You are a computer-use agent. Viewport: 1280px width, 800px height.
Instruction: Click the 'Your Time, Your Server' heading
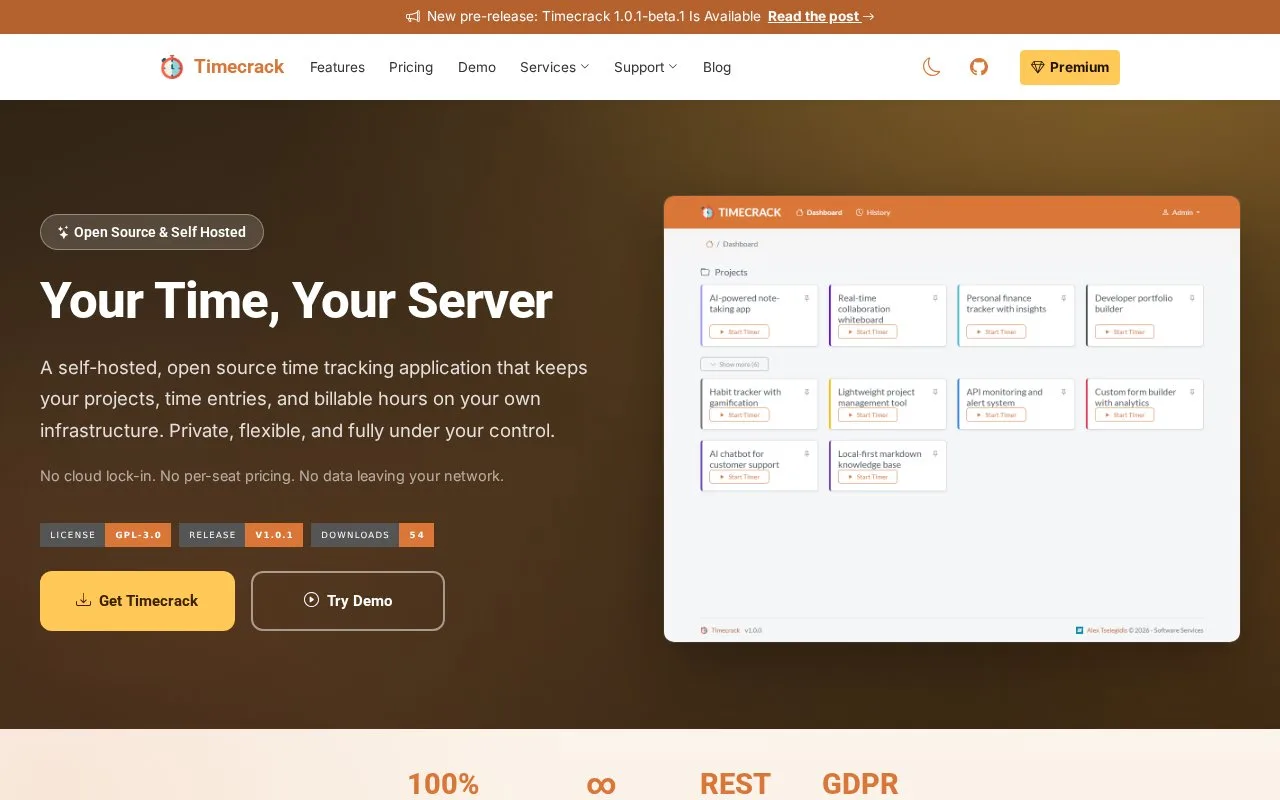[x=296, y=300]
